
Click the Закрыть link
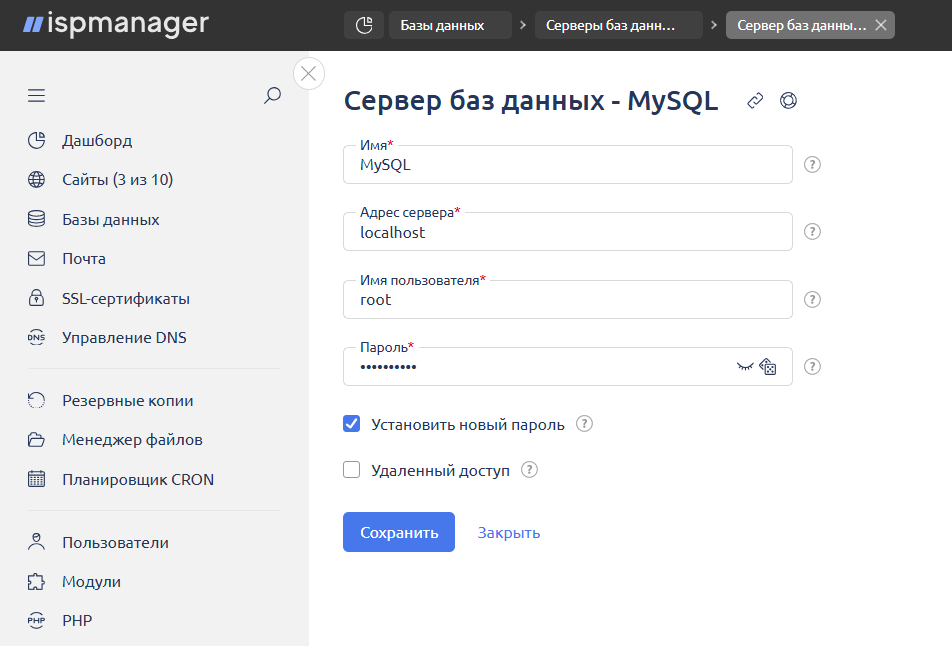click(x=509, y=532)
